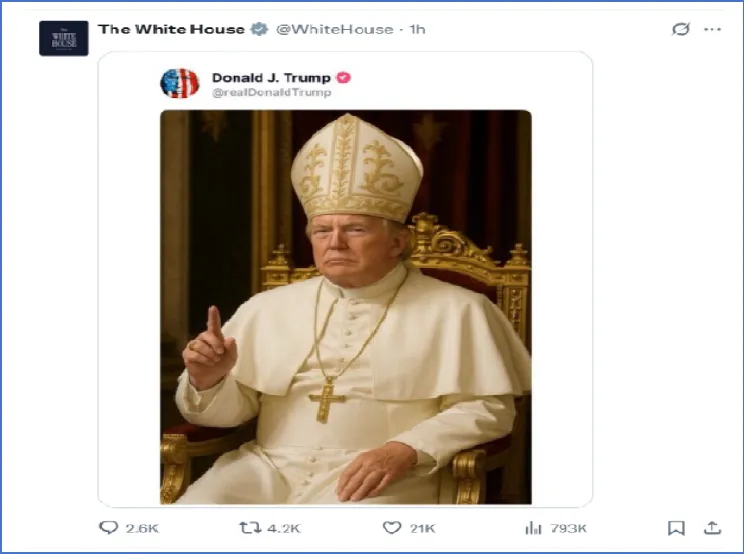Bookmark this post

click(676, 528)
